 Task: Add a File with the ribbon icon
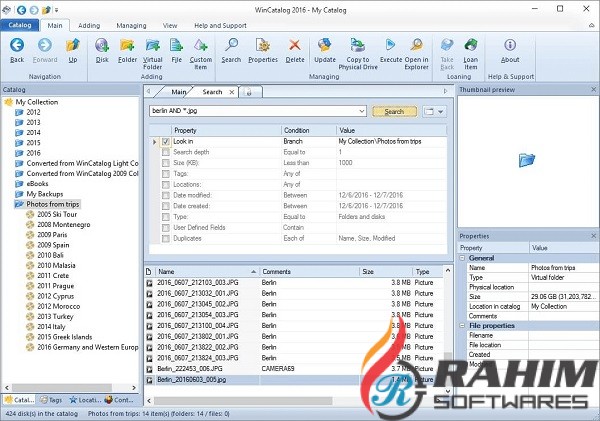(176, 46)
